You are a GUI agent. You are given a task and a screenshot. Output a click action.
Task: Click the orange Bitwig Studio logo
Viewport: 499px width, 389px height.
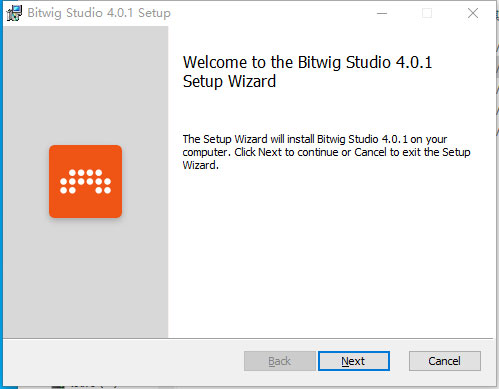[x=85, y=181]
